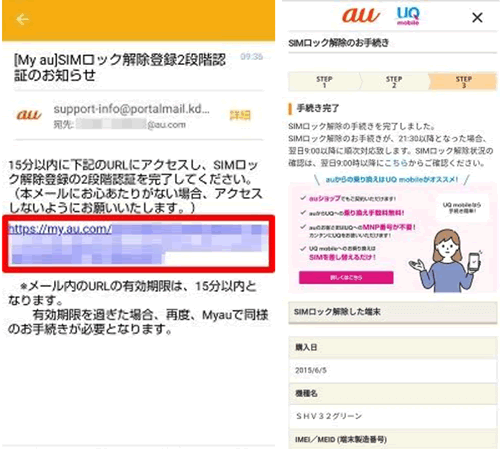The image size is (500, 449).
Task: Tap the au logo at page top
Action: point(361,15)
